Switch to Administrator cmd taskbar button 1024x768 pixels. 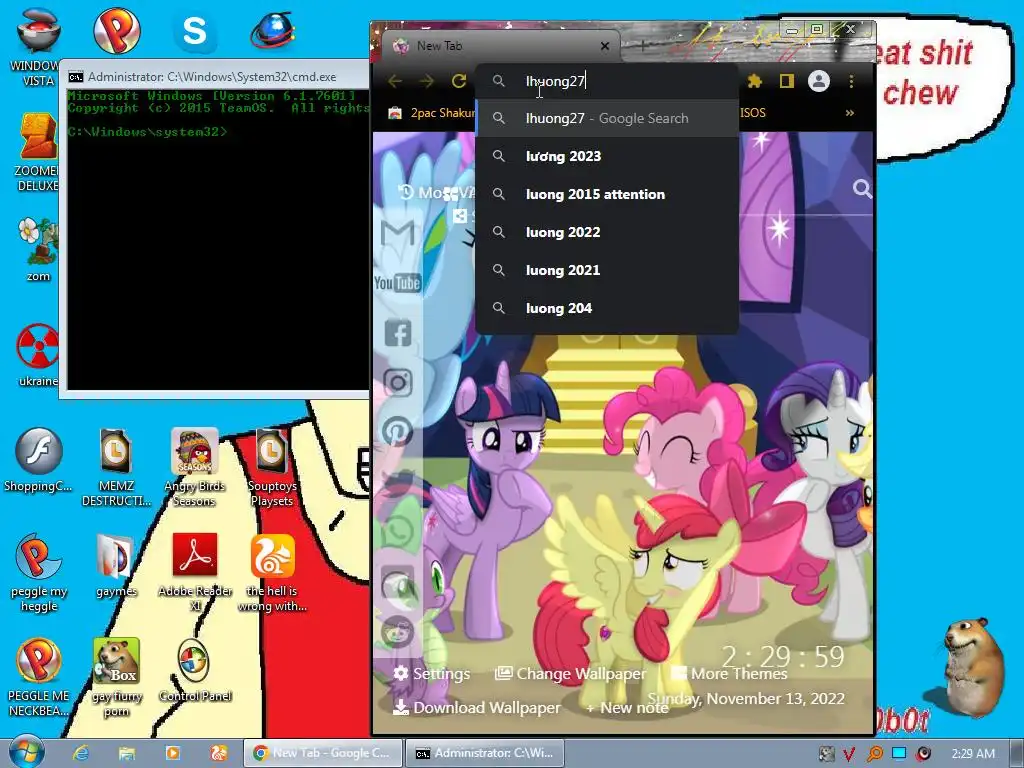[x=485, y=753]
